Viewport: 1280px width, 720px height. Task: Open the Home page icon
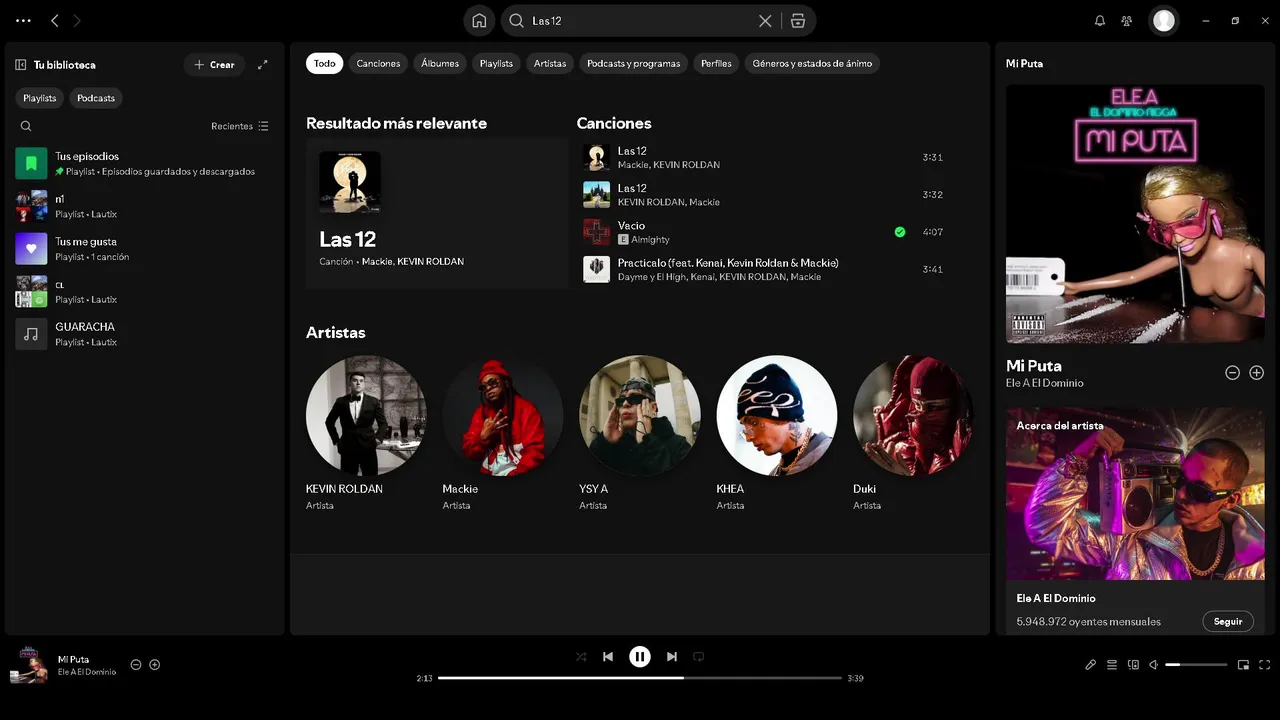[x=480, y=20]
